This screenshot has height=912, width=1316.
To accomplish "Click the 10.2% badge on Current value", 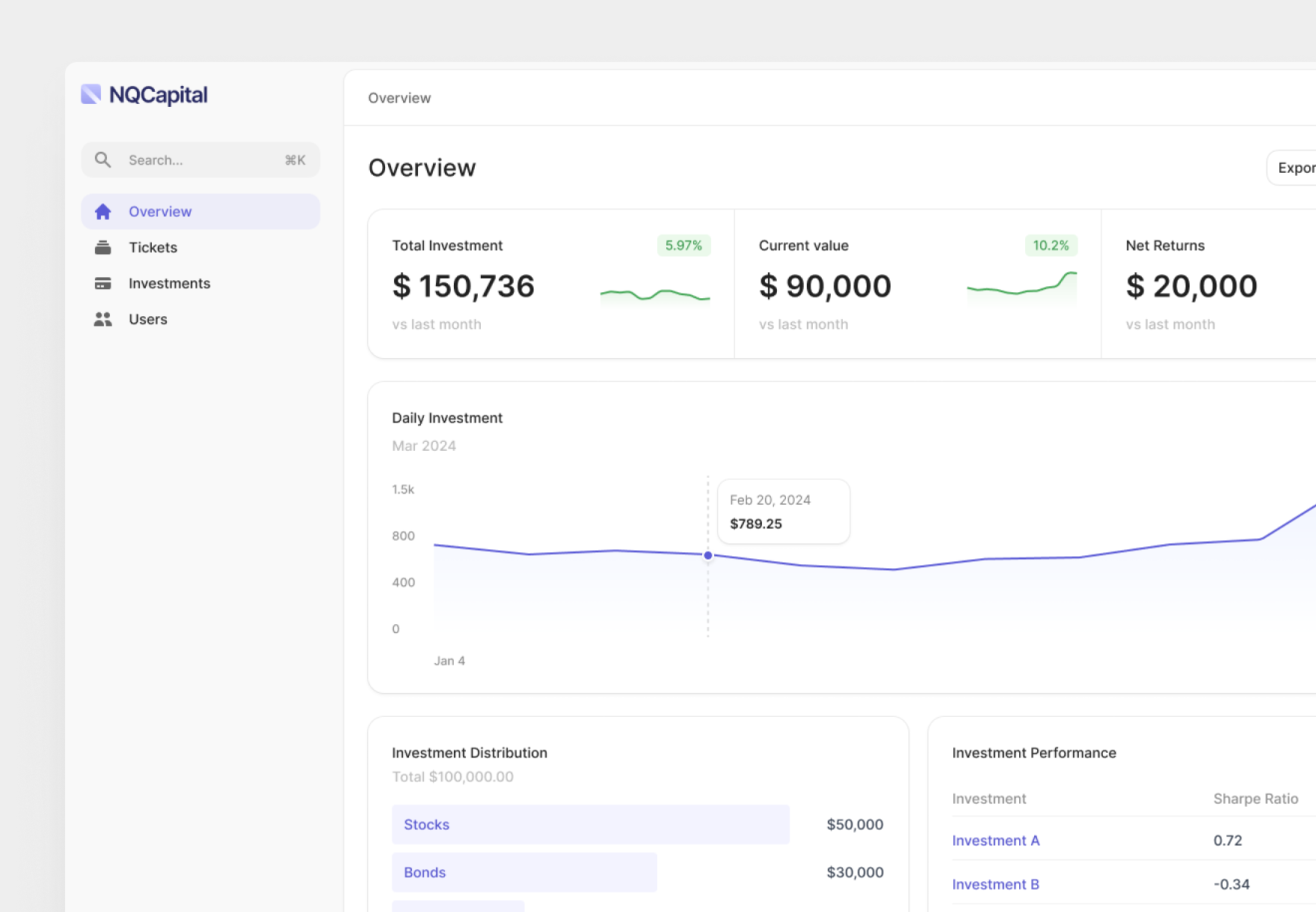I will pos(1051,245).
